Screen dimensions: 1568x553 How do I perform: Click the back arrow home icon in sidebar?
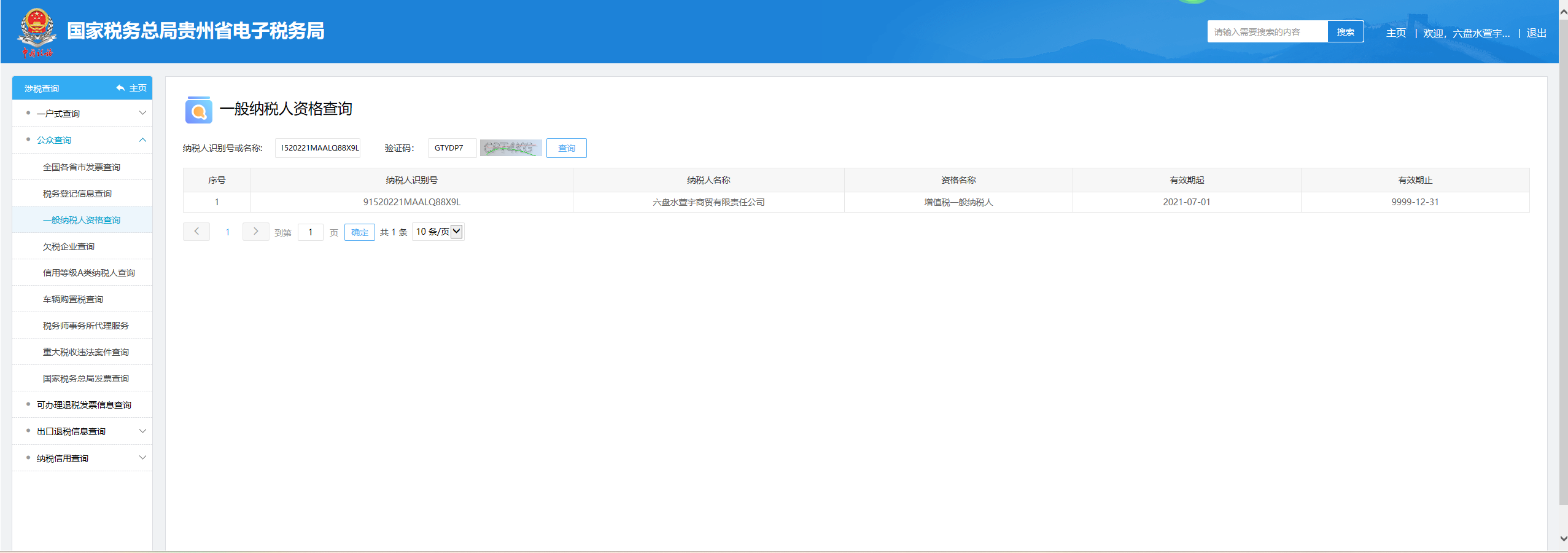click(x=120, y=88)
